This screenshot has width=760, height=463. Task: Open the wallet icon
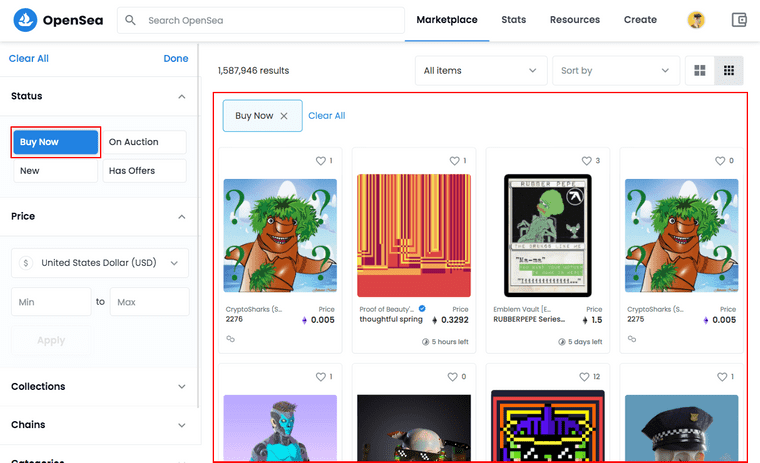[x=739, y=20]
